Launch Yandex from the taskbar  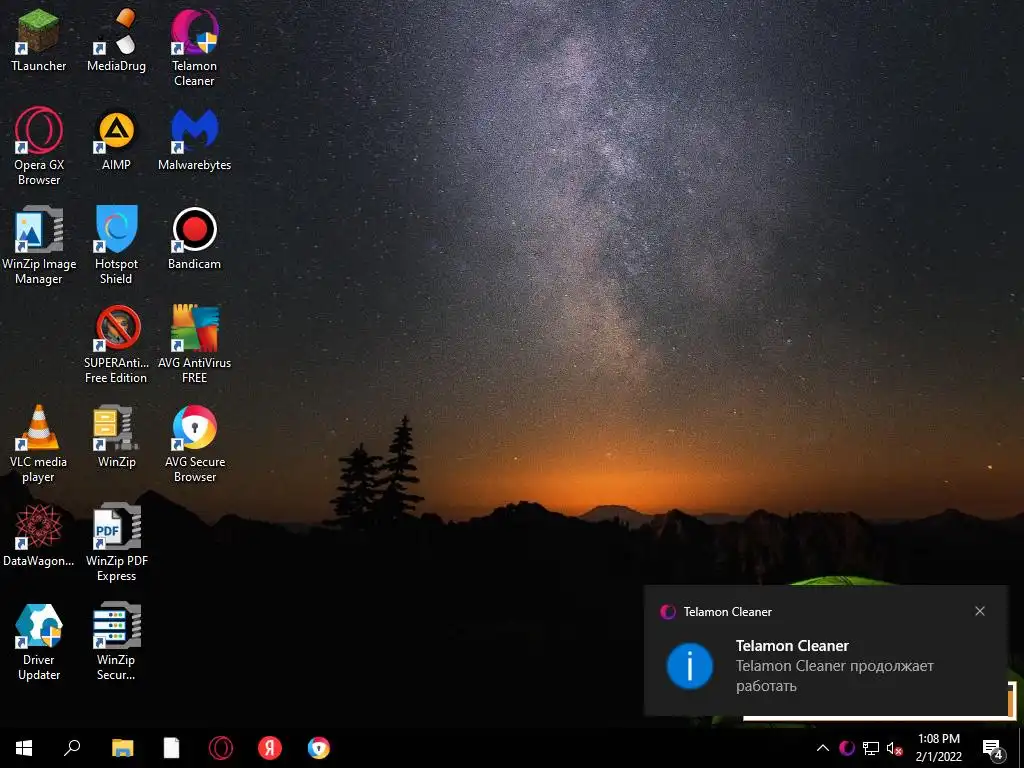click(x=270, y=748)
